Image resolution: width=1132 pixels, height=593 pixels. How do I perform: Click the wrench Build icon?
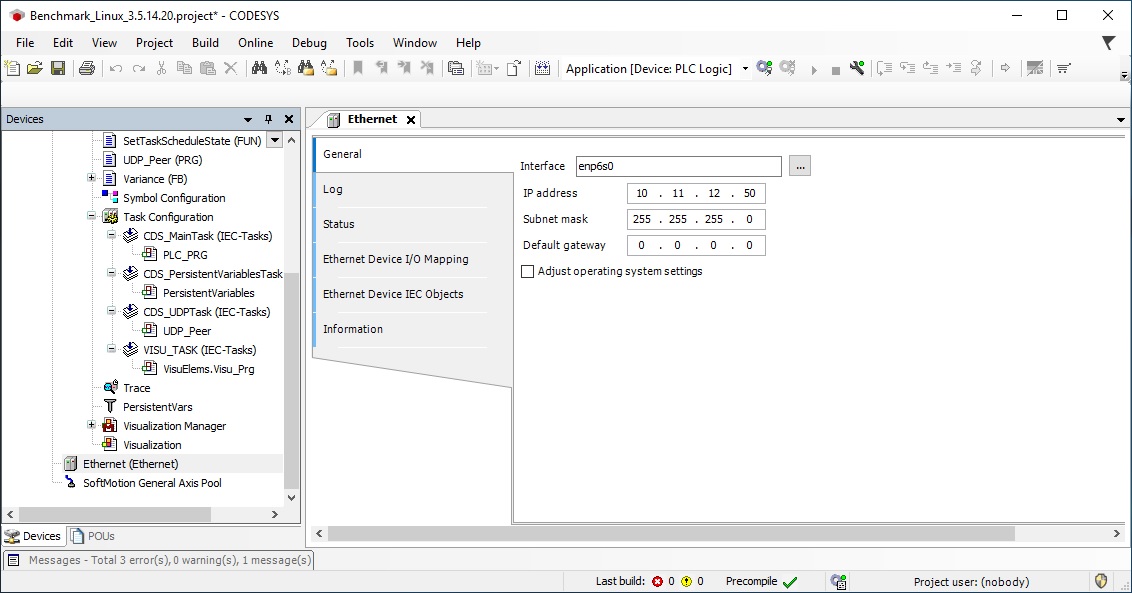coord(857,69)
